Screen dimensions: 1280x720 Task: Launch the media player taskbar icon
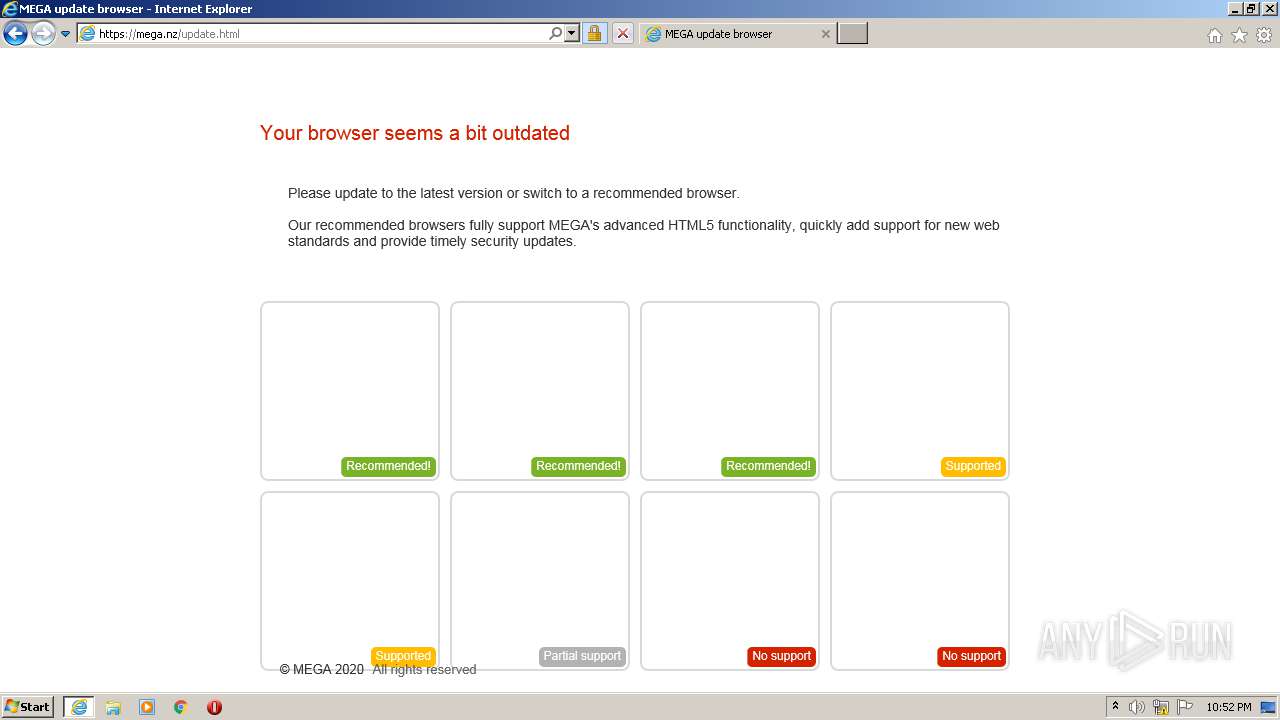click(147, 707)
